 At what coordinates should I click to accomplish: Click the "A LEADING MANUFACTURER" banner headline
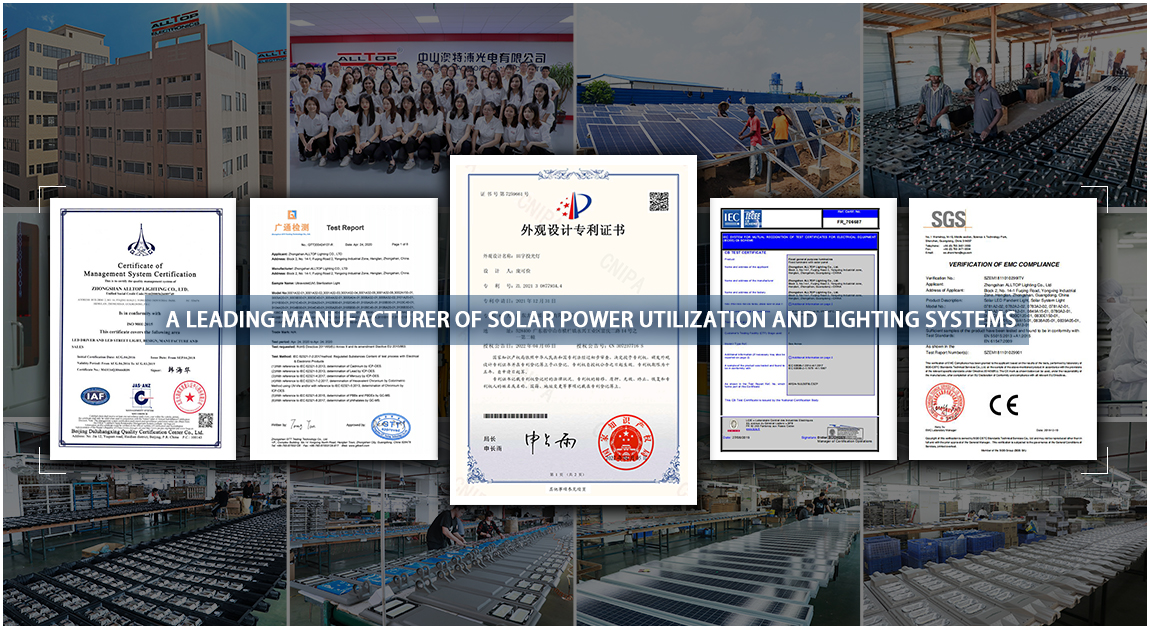591,320
